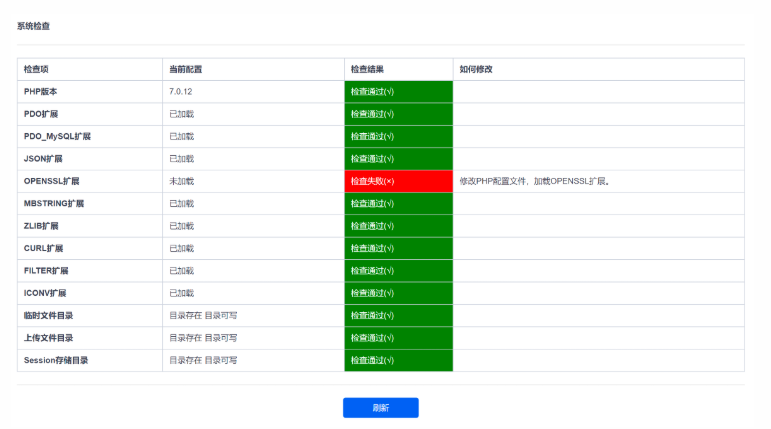Select 目录存在 目录可写 in Session存储目录 row
The width and height of the screenshot is (771, 429).
click(x=203, y=361)
